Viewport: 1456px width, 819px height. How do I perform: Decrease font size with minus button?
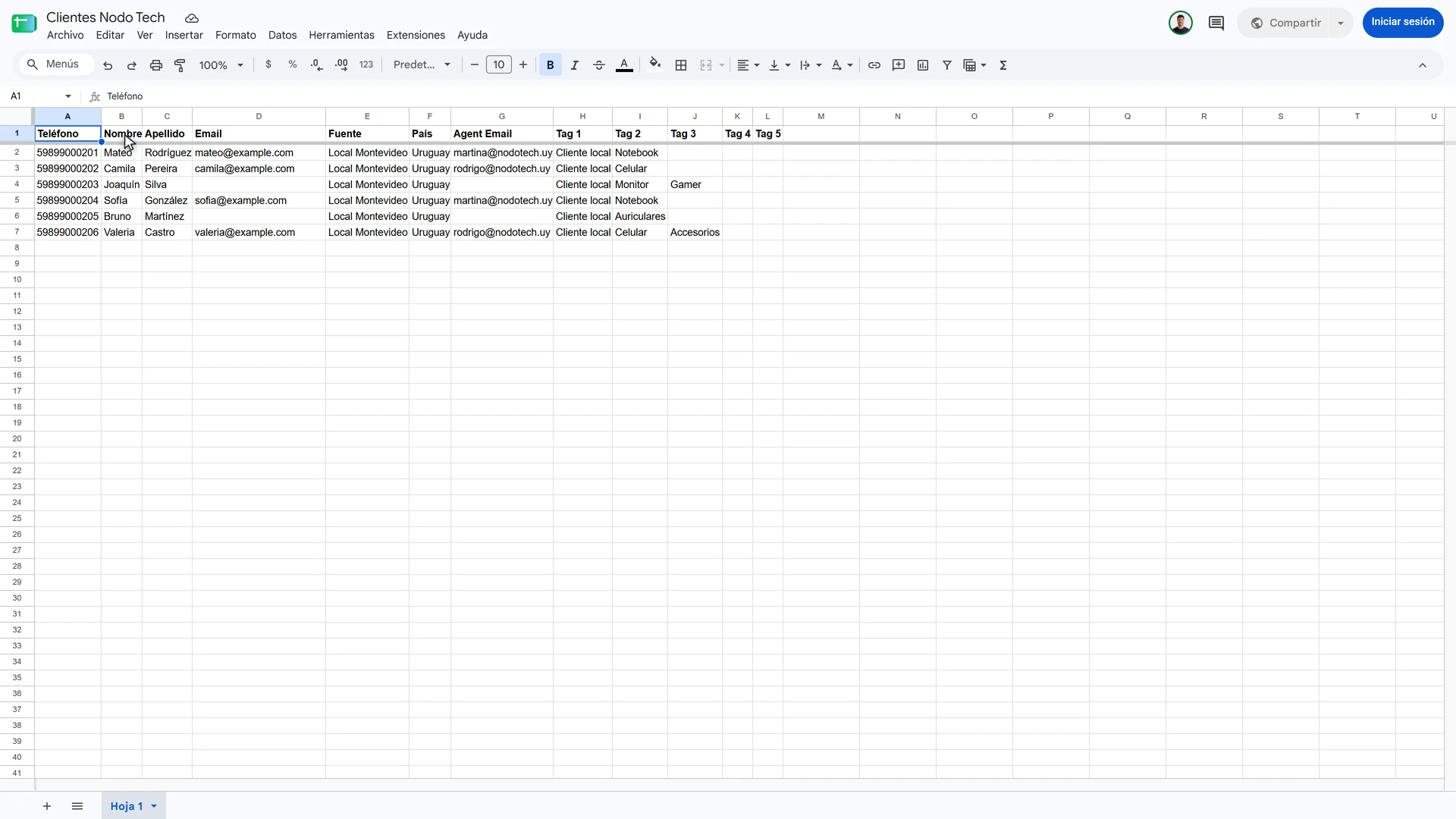[475, 65]
